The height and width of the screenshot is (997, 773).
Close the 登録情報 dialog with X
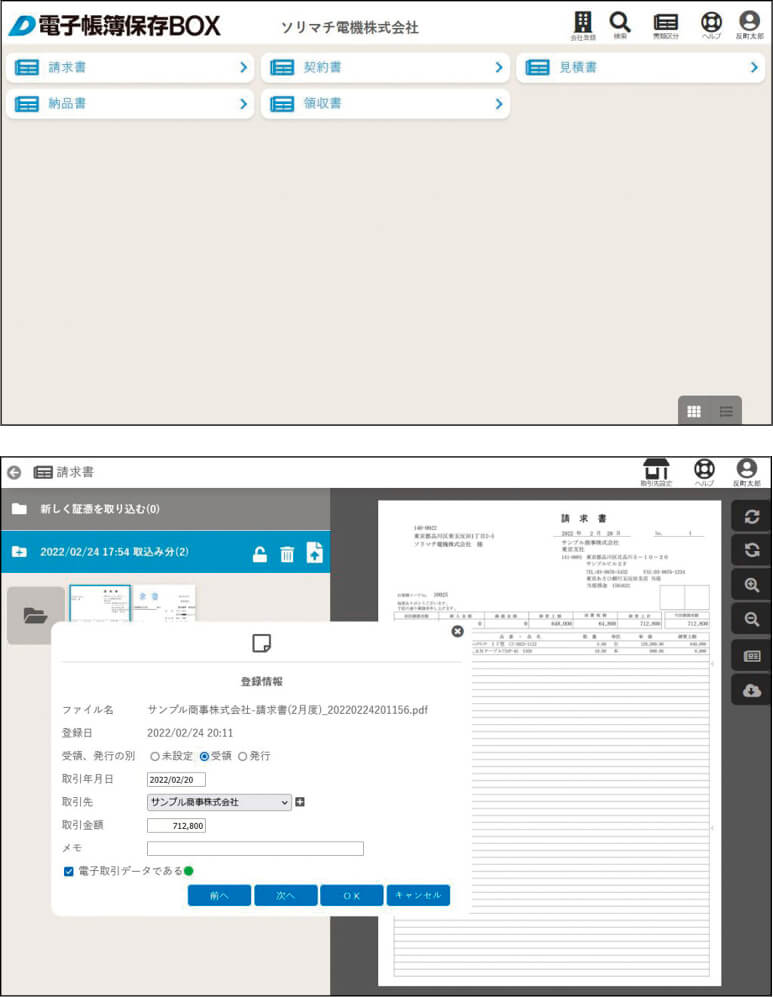(457, 631)
